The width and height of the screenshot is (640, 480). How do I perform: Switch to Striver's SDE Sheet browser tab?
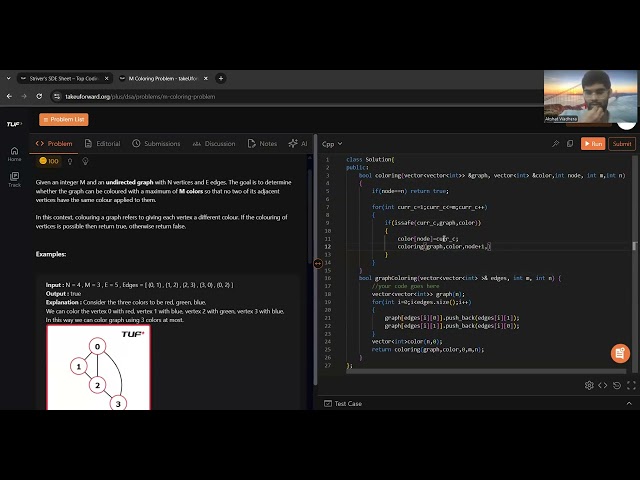(x=63, y=78)
